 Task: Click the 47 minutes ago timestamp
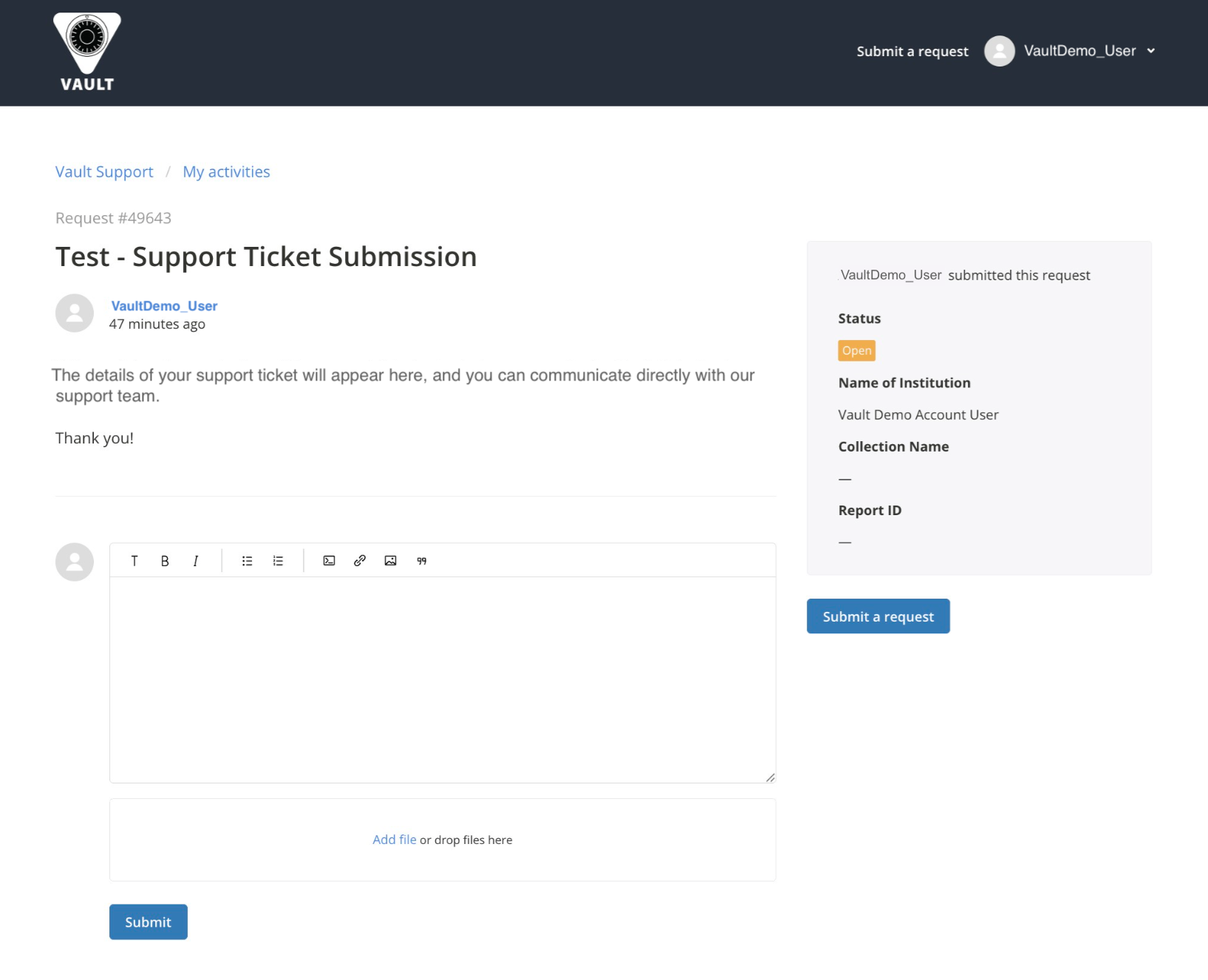tap(157, 324)
